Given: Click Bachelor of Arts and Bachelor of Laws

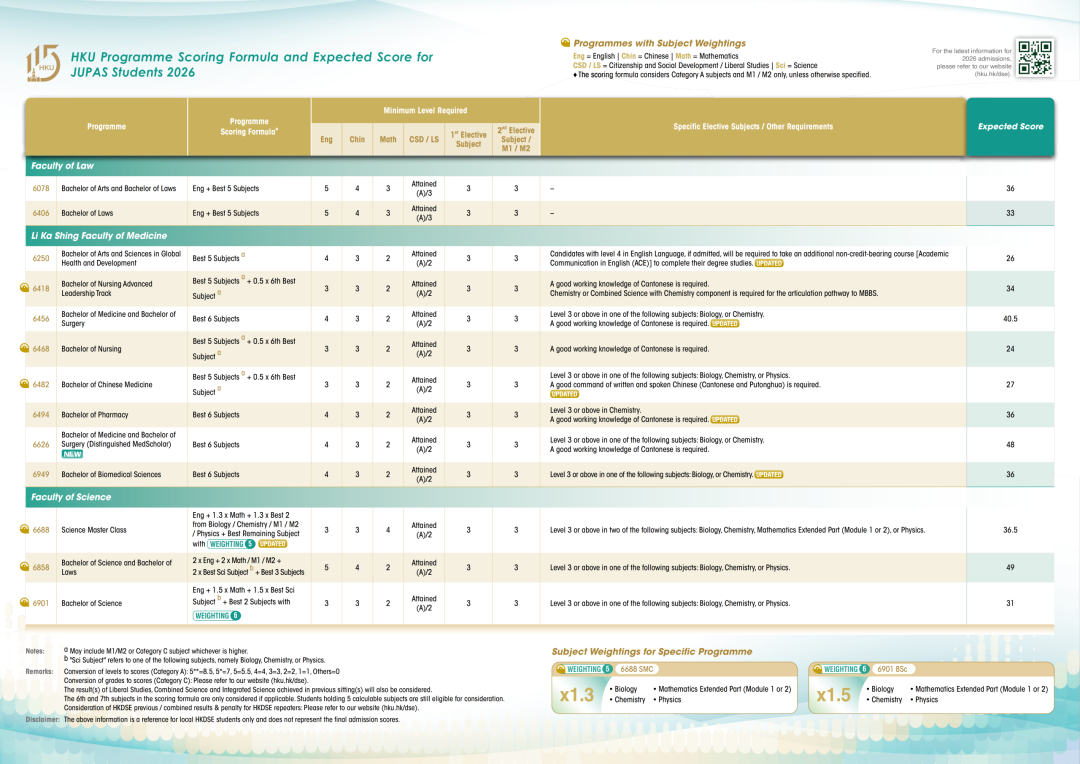Looking at the screenshot, I should click(118, 188).
